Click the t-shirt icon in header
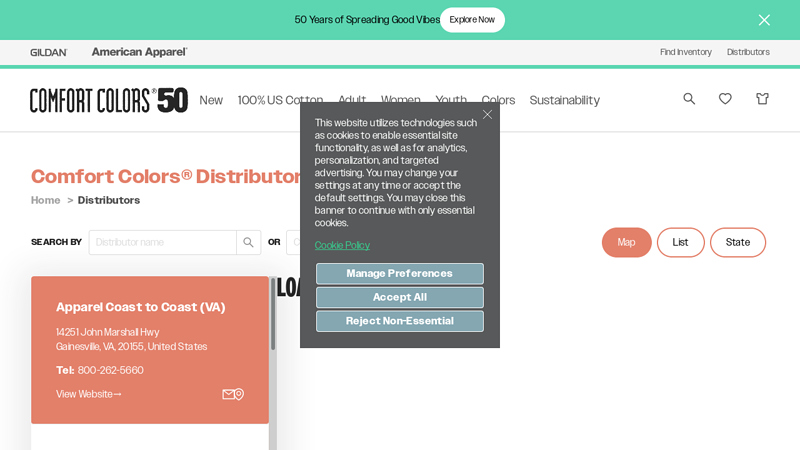Image resolution: width=800 pixels, height=450 pixels. (762, 99)
